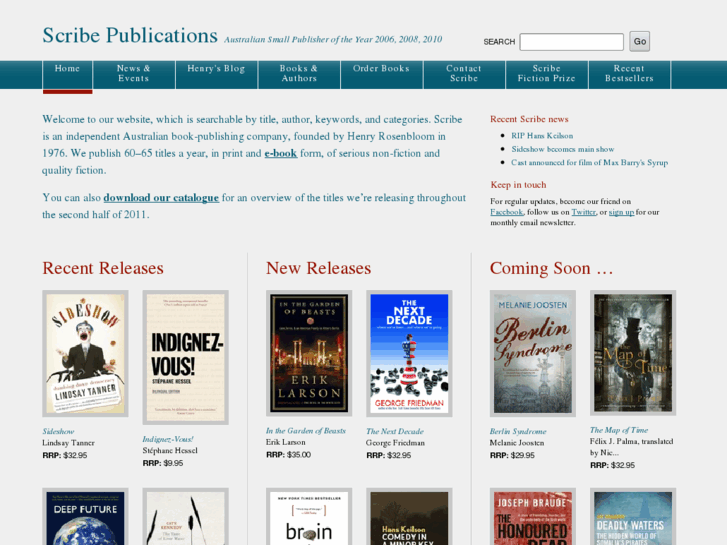Open Sideshow becomes main show news
727x545 pixels.
click(x=562, y=149)
